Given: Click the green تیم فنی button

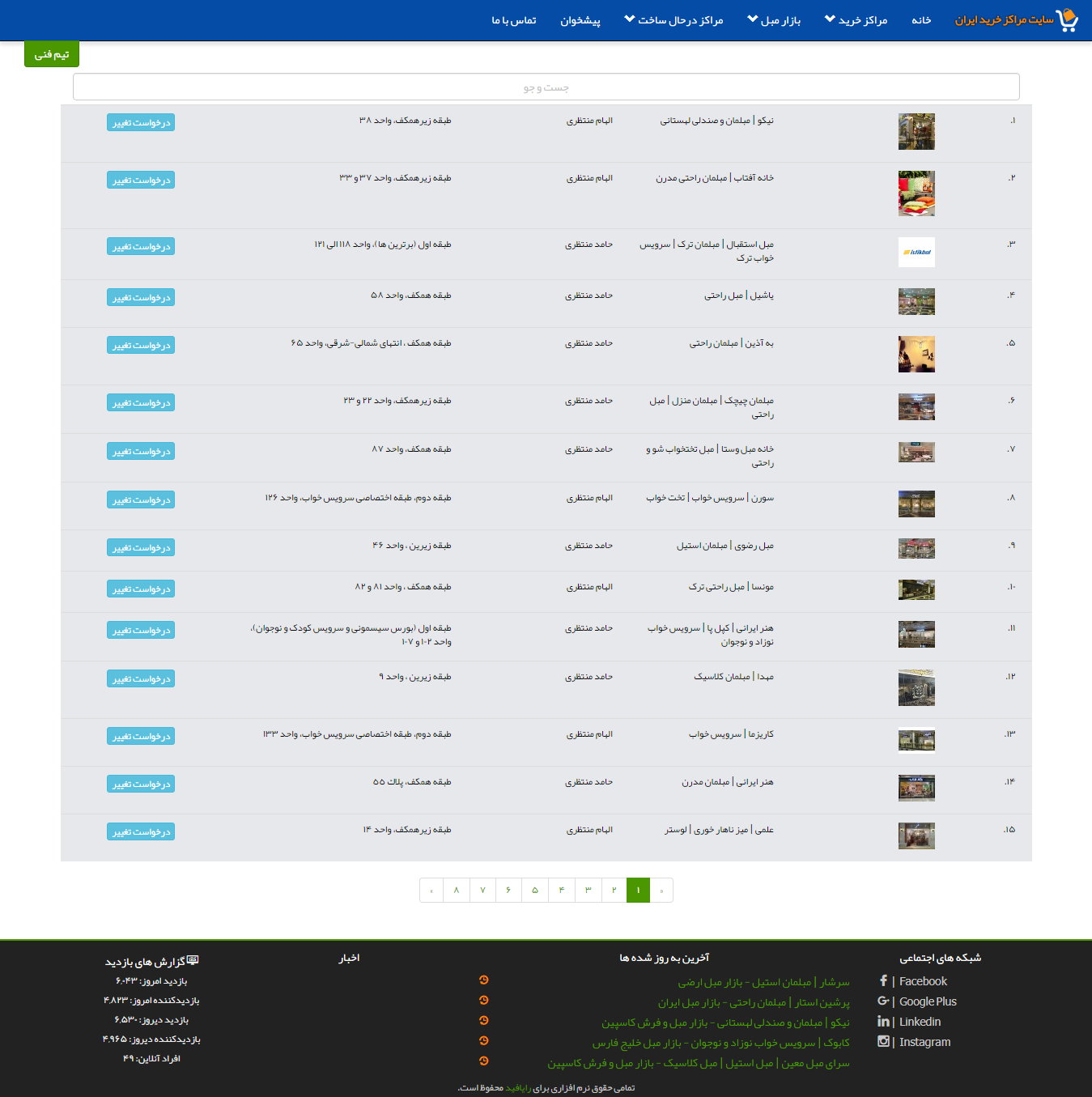Looking at the screenshot, I should [x=52, y=54].
